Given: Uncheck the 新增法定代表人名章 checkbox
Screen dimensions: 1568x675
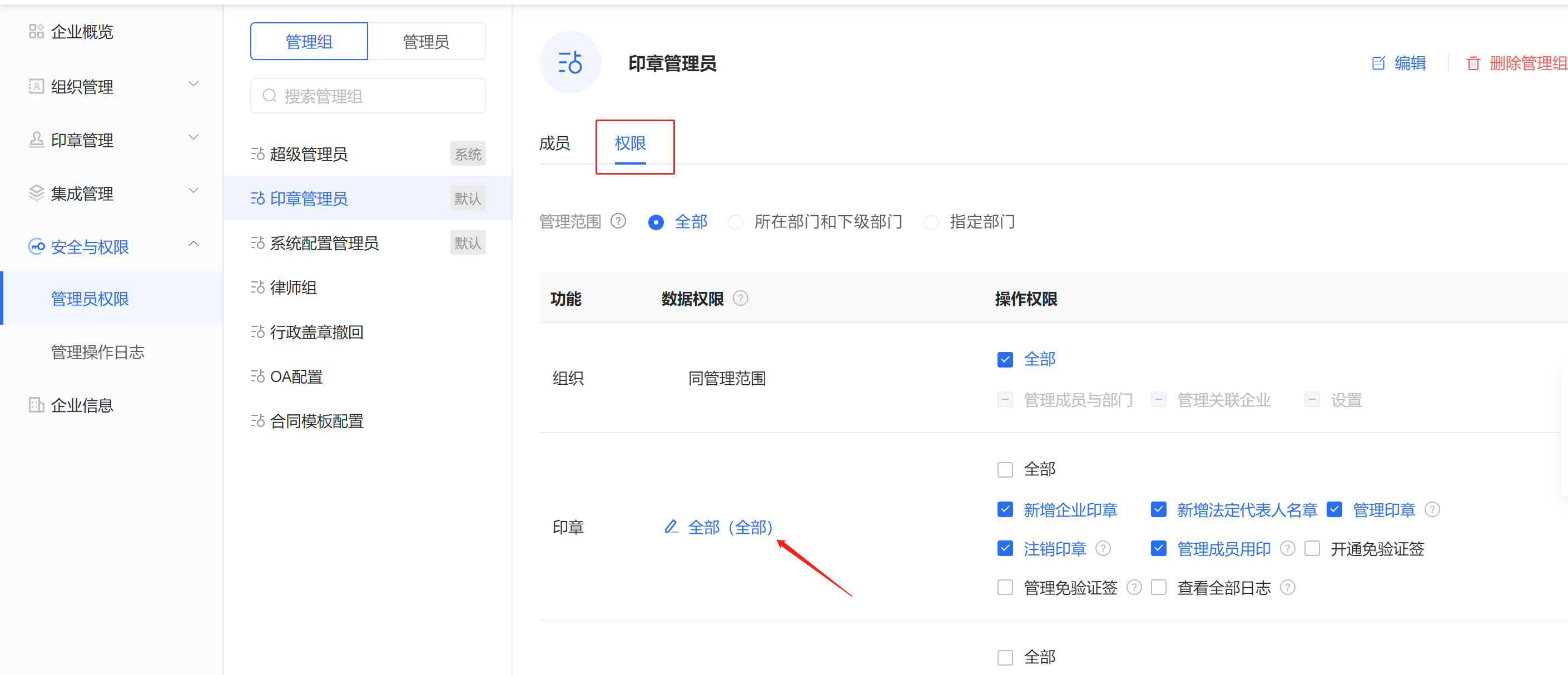Looking at the screenshot, I should point(1158,509).
